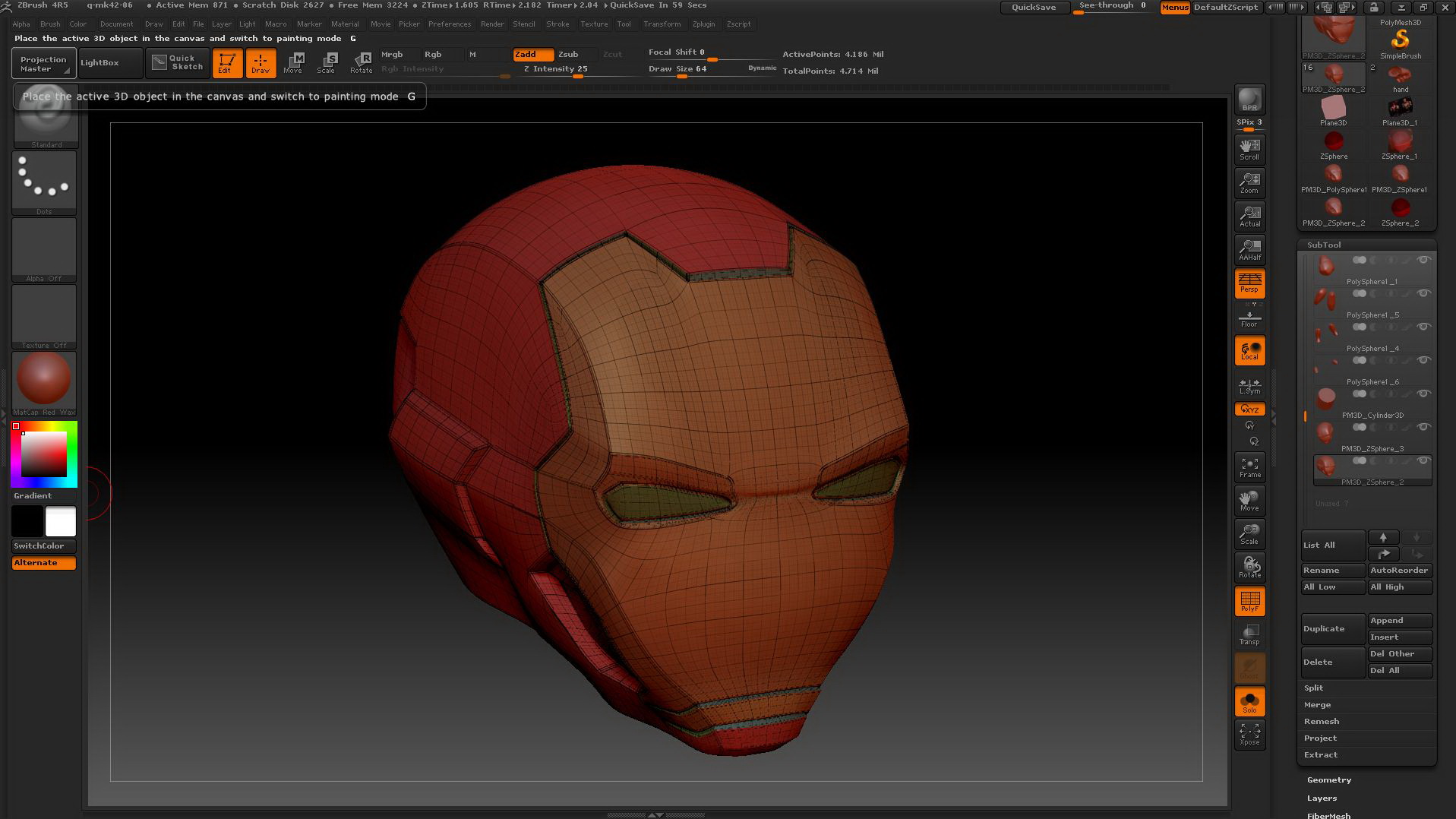Set AAHalf view size
Image resolution: width=1456 pixels, height=819 pixels.
[1249, 250]
